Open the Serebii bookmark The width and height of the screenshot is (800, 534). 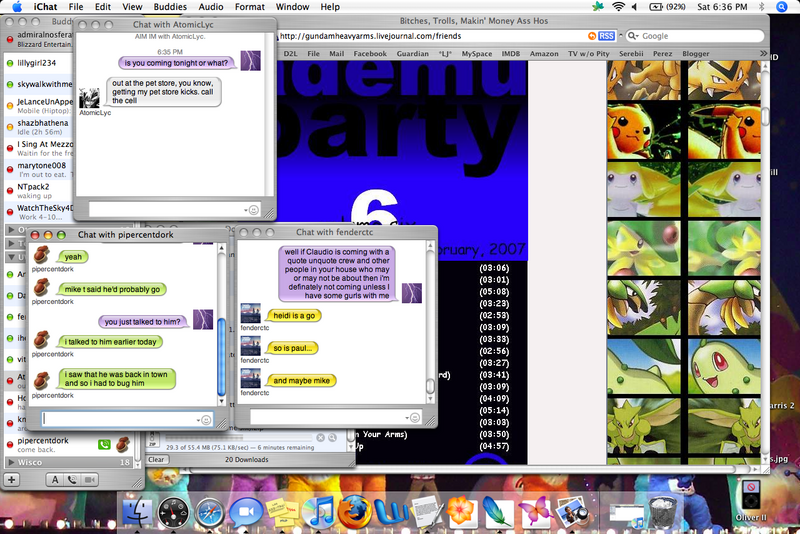(631, 54)
